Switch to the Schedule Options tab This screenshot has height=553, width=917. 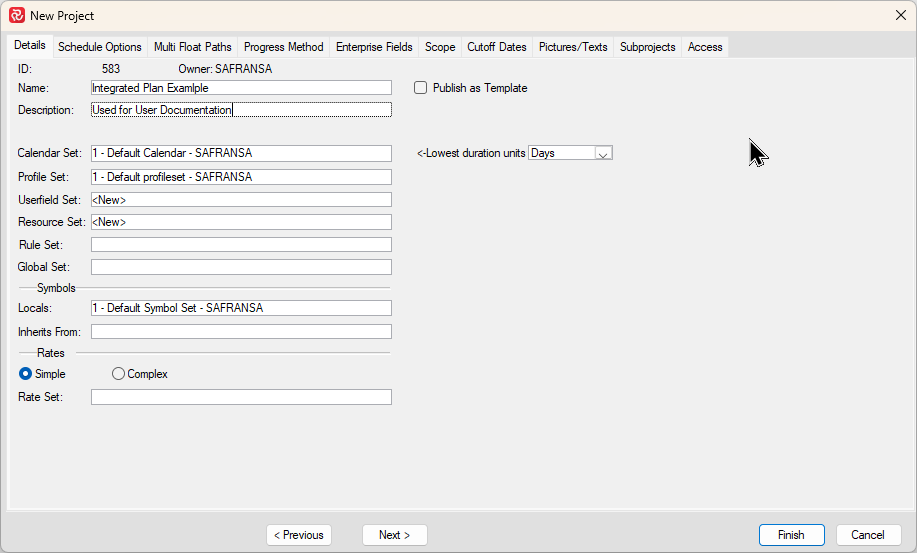pyautogui.click(x=99, y=47)
